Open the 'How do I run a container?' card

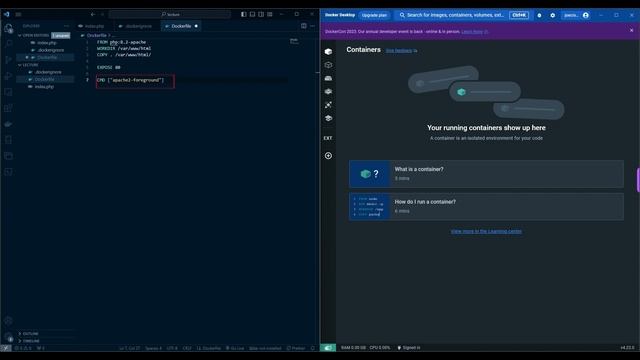(486, 207)
